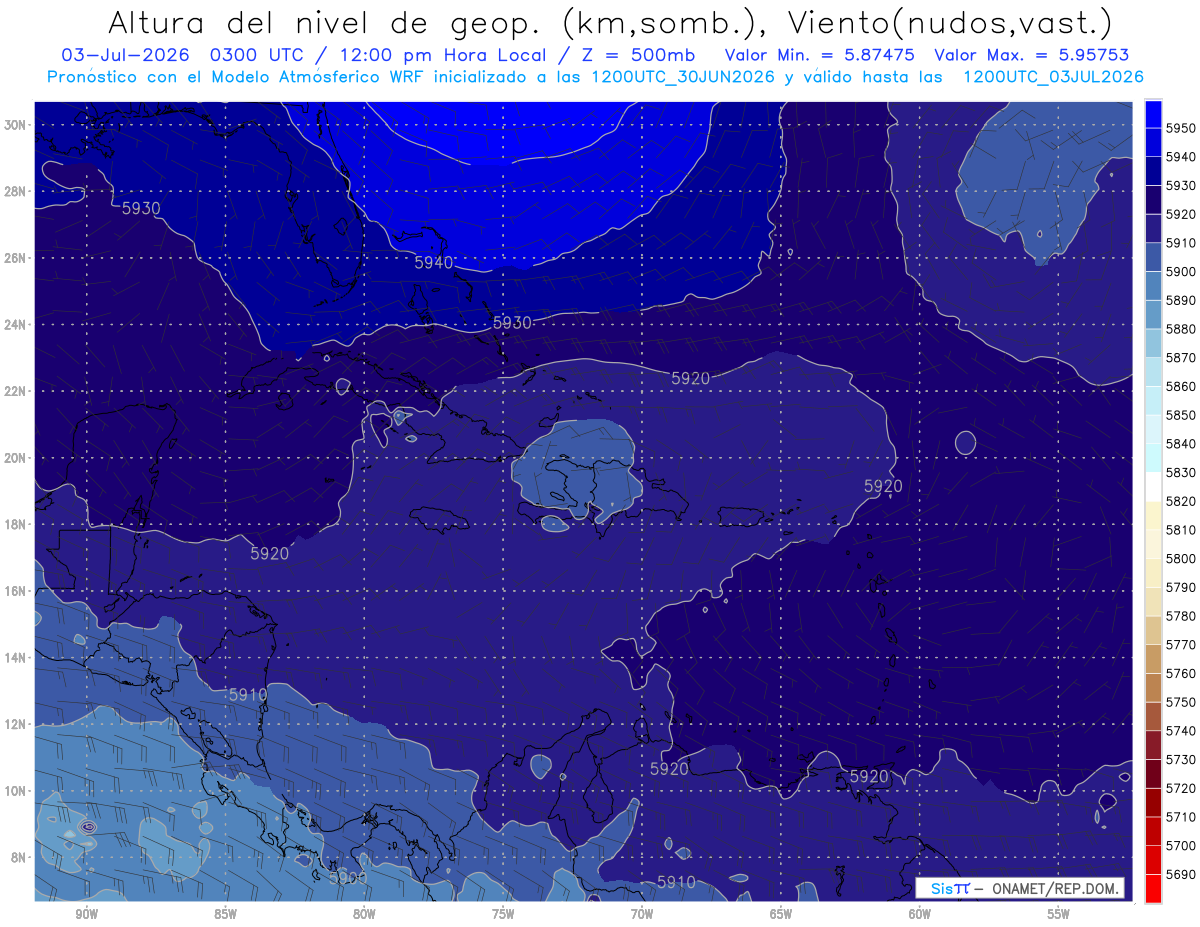Click the '60W' longitude axis label

(x=920, y=914)
